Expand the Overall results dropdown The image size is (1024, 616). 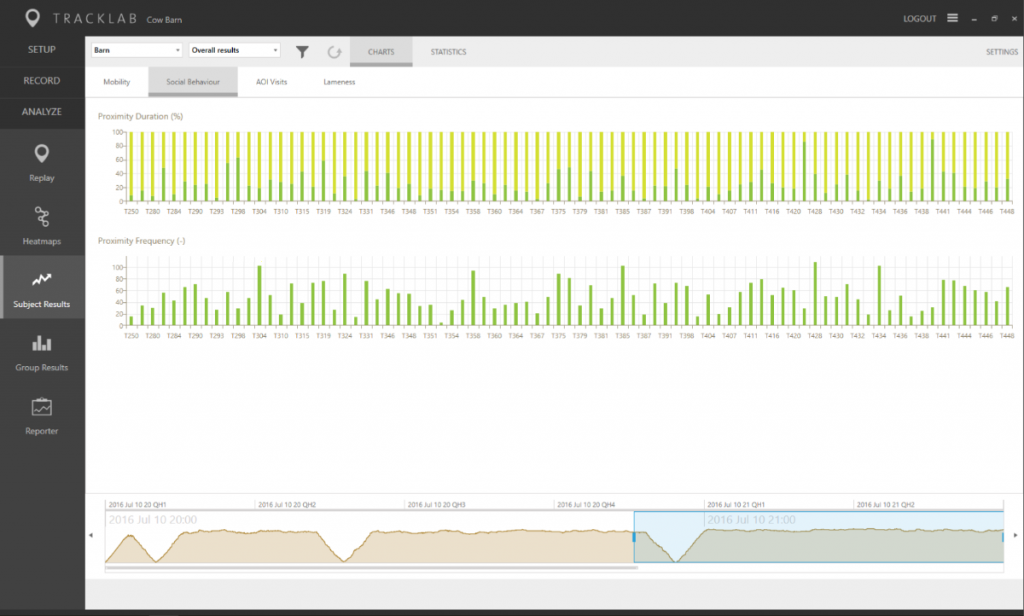click(234, 49)
